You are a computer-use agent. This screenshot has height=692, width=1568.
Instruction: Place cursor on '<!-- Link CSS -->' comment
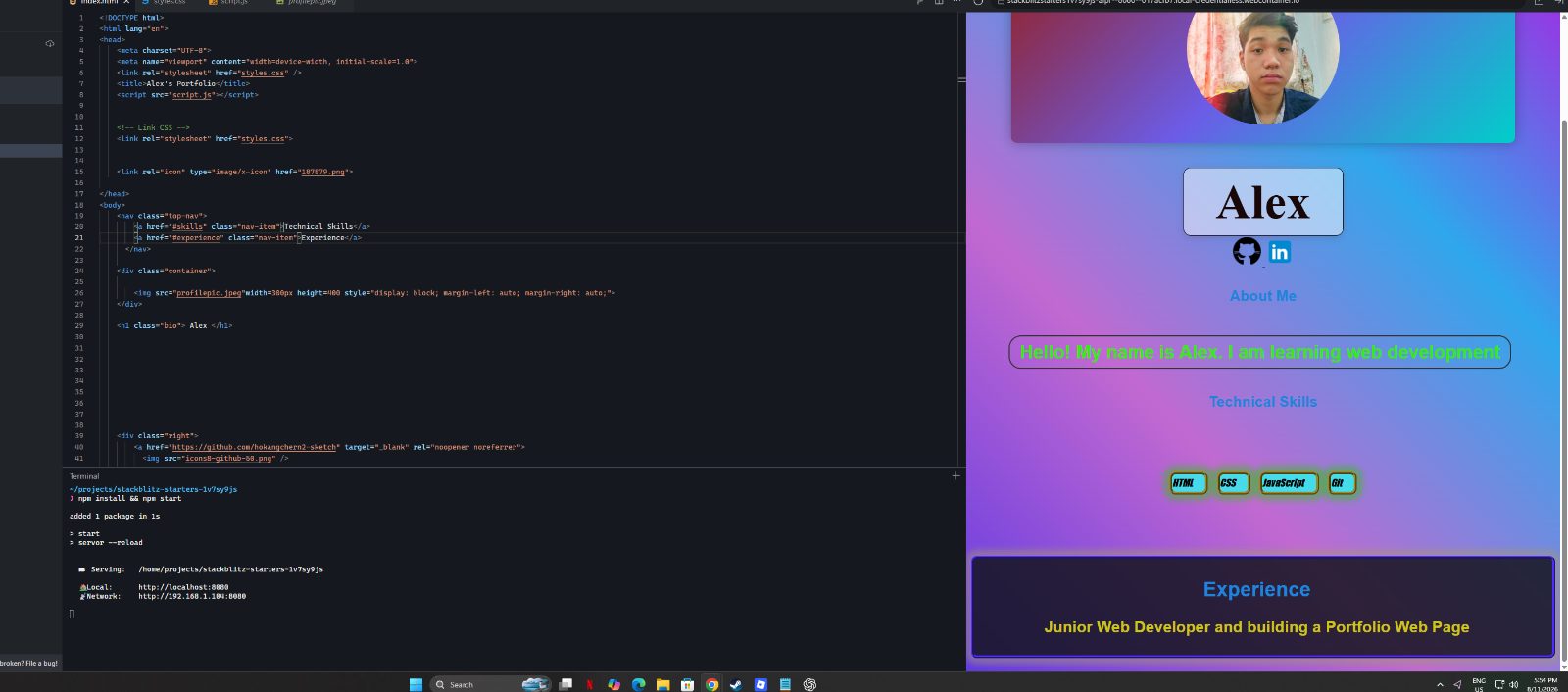[153, 127]
